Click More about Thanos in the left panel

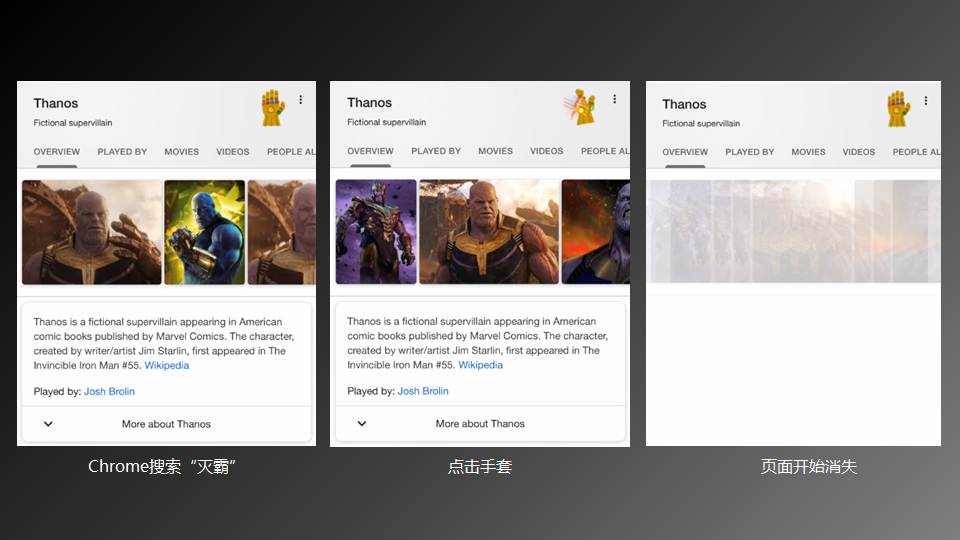click(x=166, y=424)
